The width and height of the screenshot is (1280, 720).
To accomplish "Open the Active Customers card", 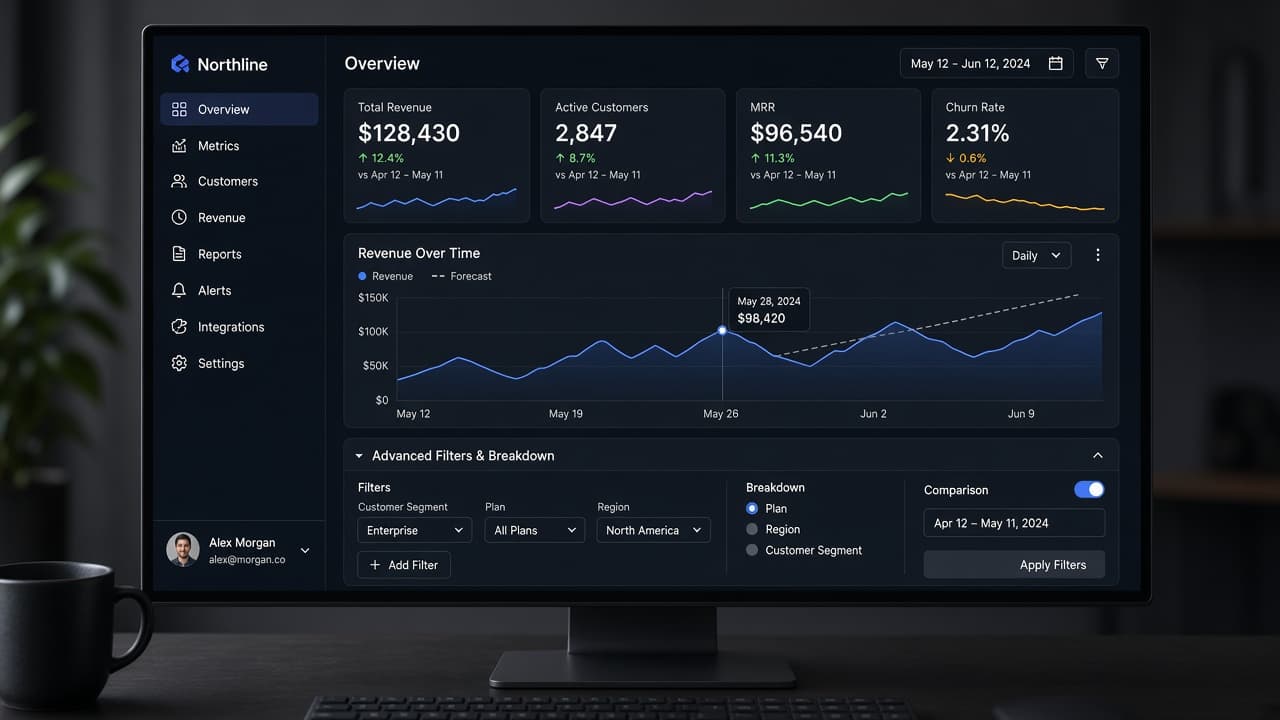I will [x=633, y=155].
